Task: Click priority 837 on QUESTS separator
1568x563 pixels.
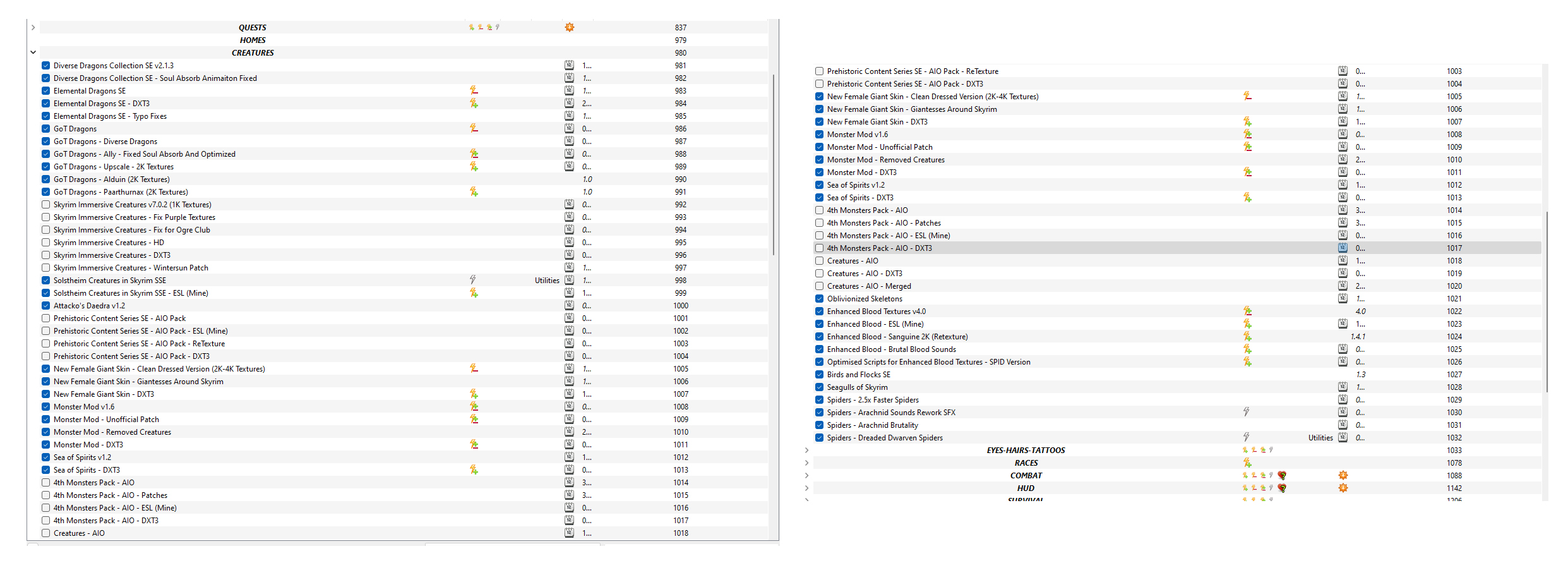Action: [680, 27]
